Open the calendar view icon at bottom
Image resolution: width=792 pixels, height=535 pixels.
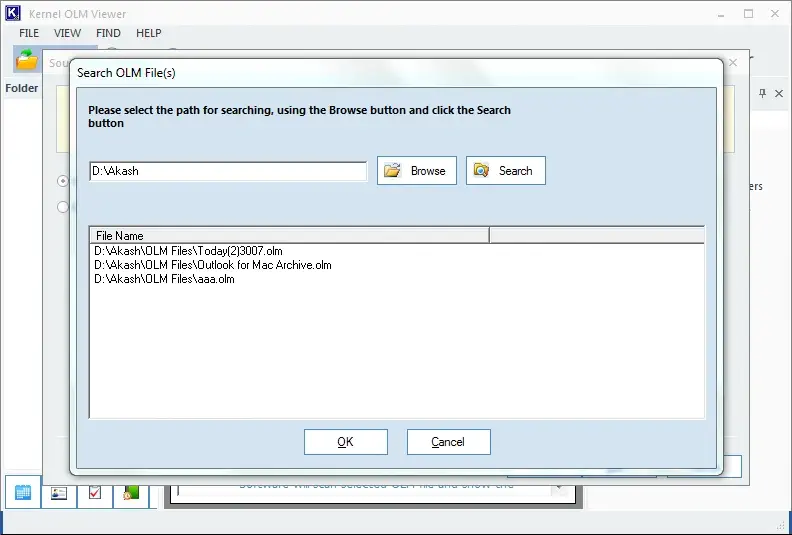pos(23,492)
